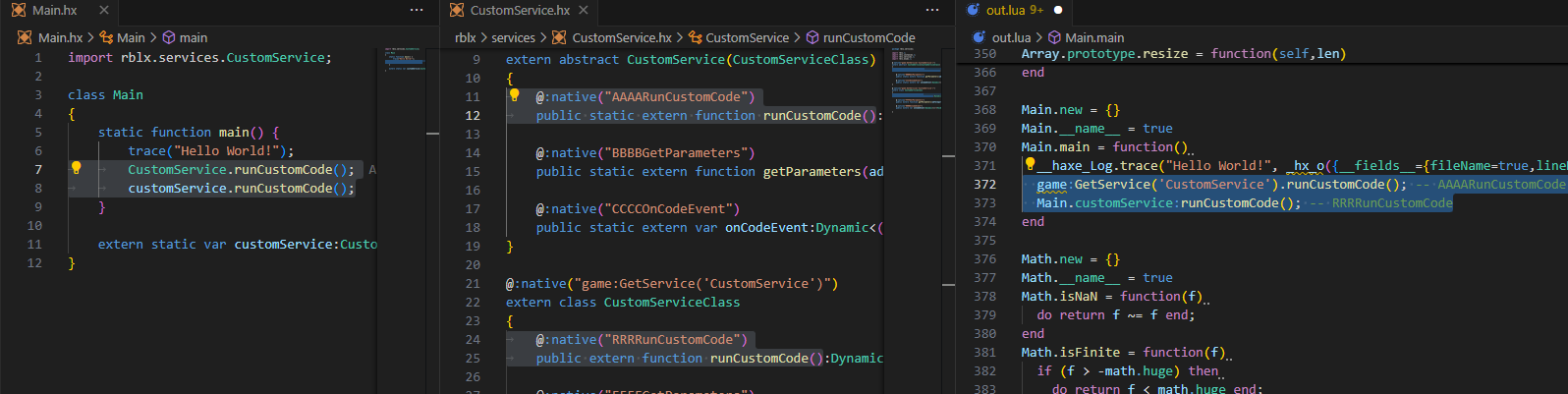Switch to the CustomService.hx editor tab
Viewport: 1568px width, 394px height.
pos(519,10)
